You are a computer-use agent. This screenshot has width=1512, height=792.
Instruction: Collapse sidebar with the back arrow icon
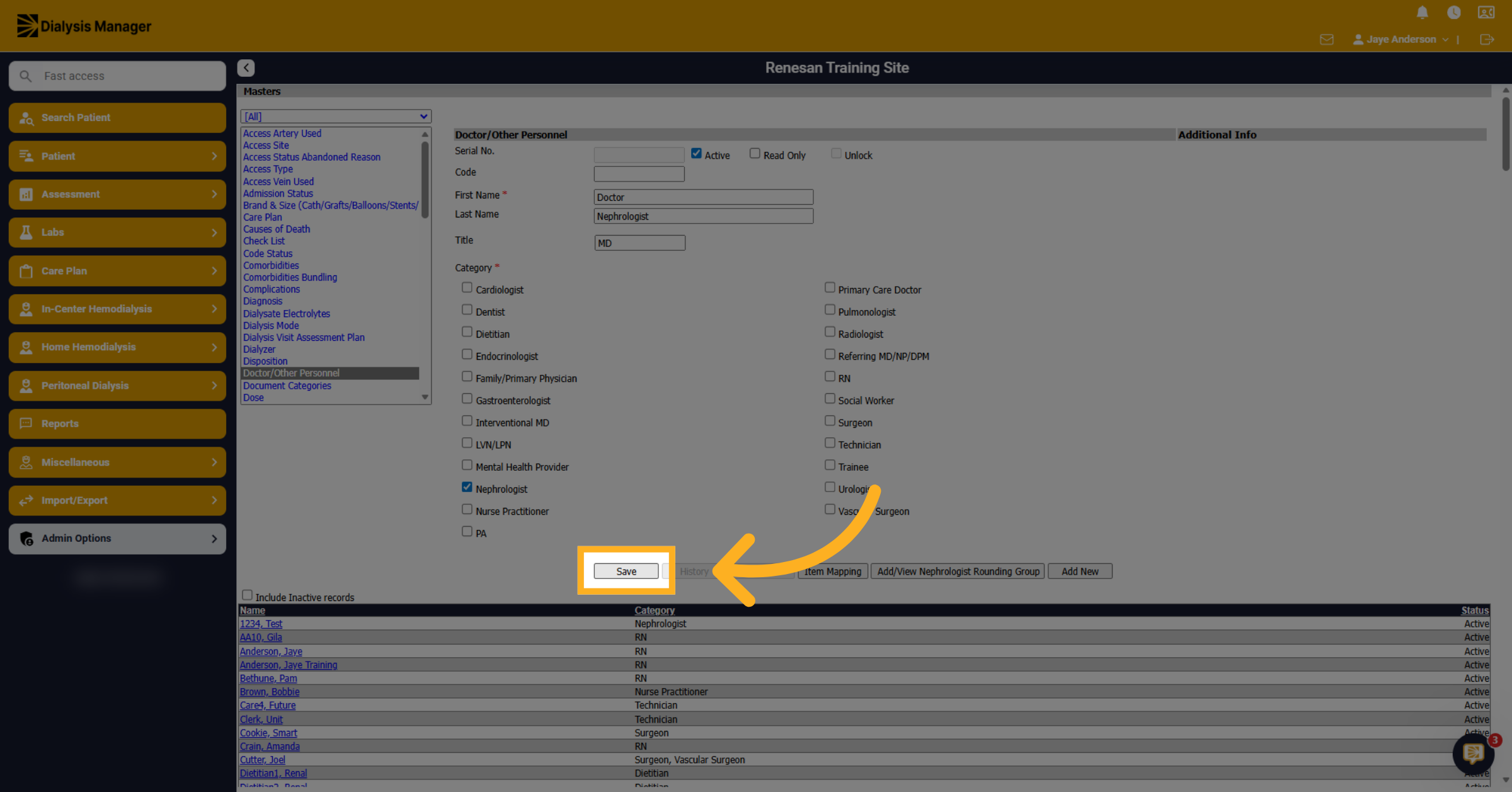coord(246,68)
